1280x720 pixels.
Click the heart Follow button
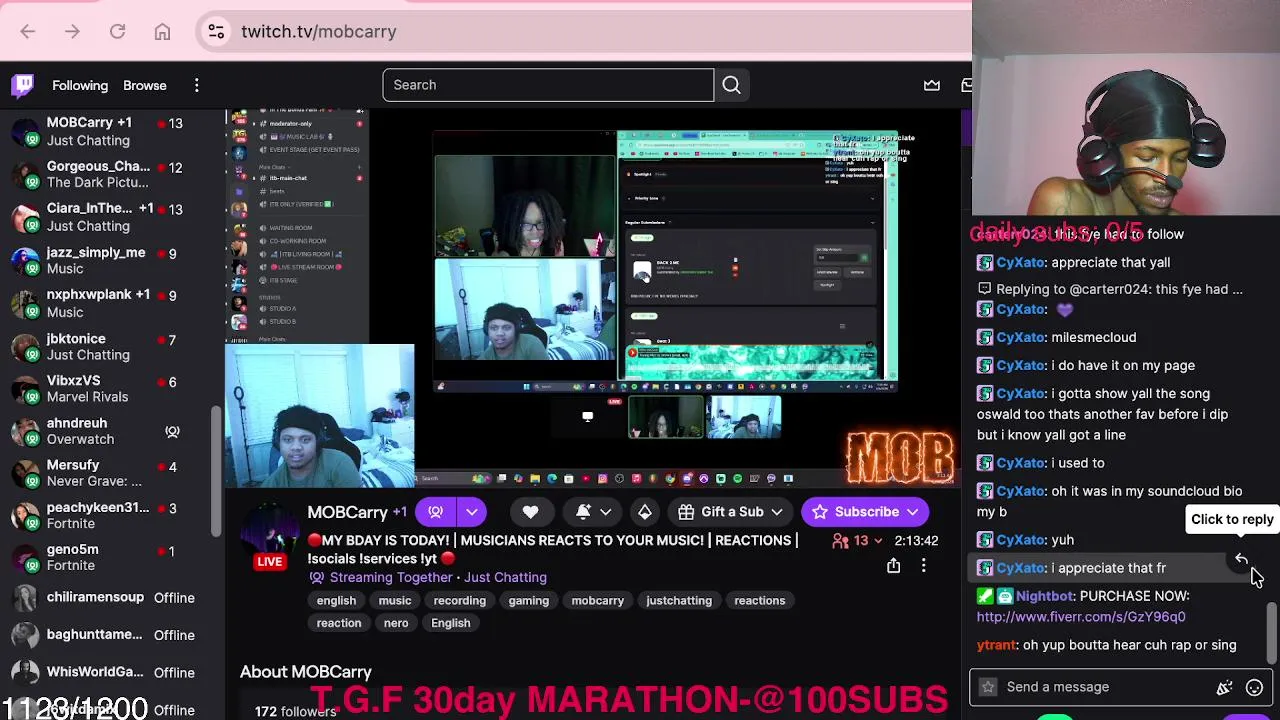[x=530, y=512]
